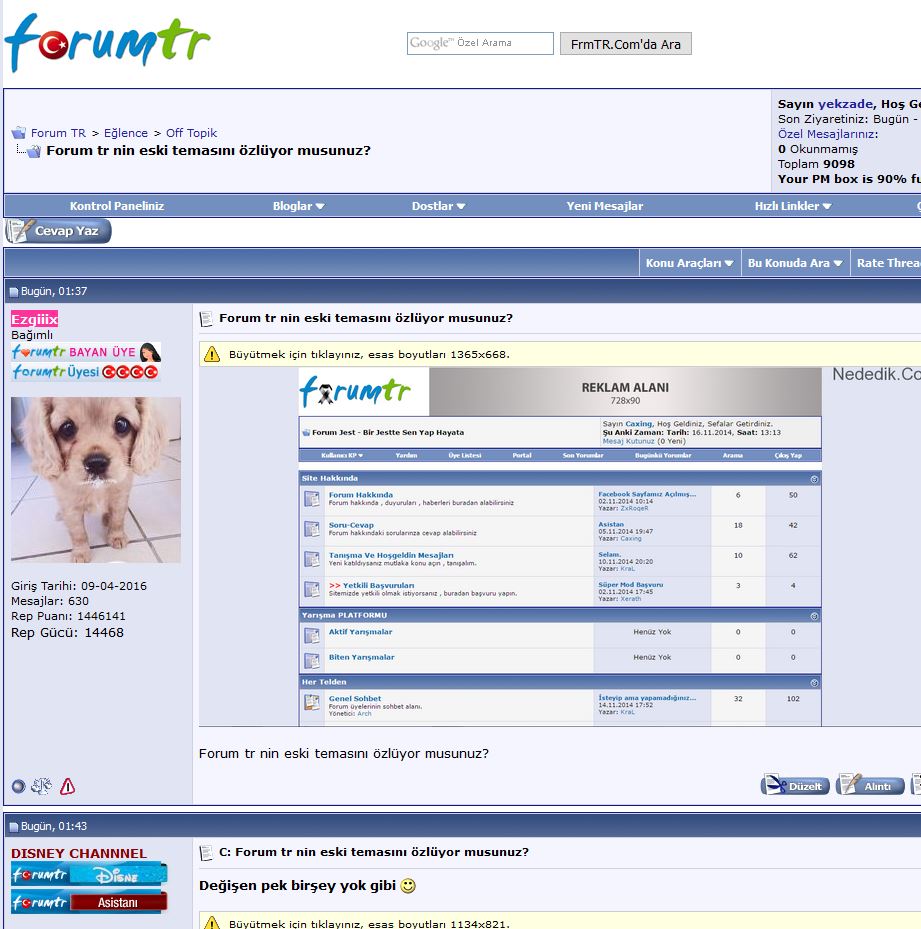Viewport: 921px width, 929px height.
Task: Click the red warning triangle report icon
Action: click(67, 786)
